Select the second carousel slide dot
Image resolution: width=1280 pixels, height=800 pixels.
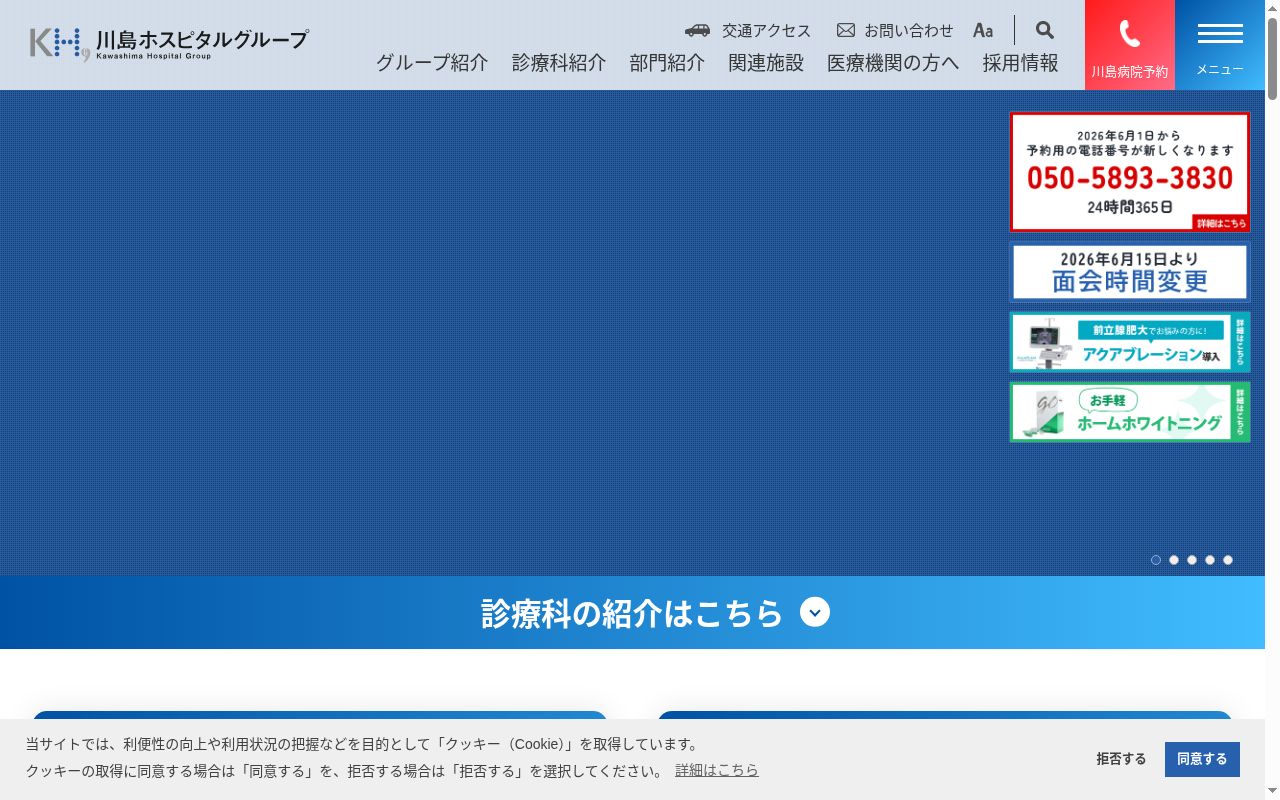click(1174, 560)
